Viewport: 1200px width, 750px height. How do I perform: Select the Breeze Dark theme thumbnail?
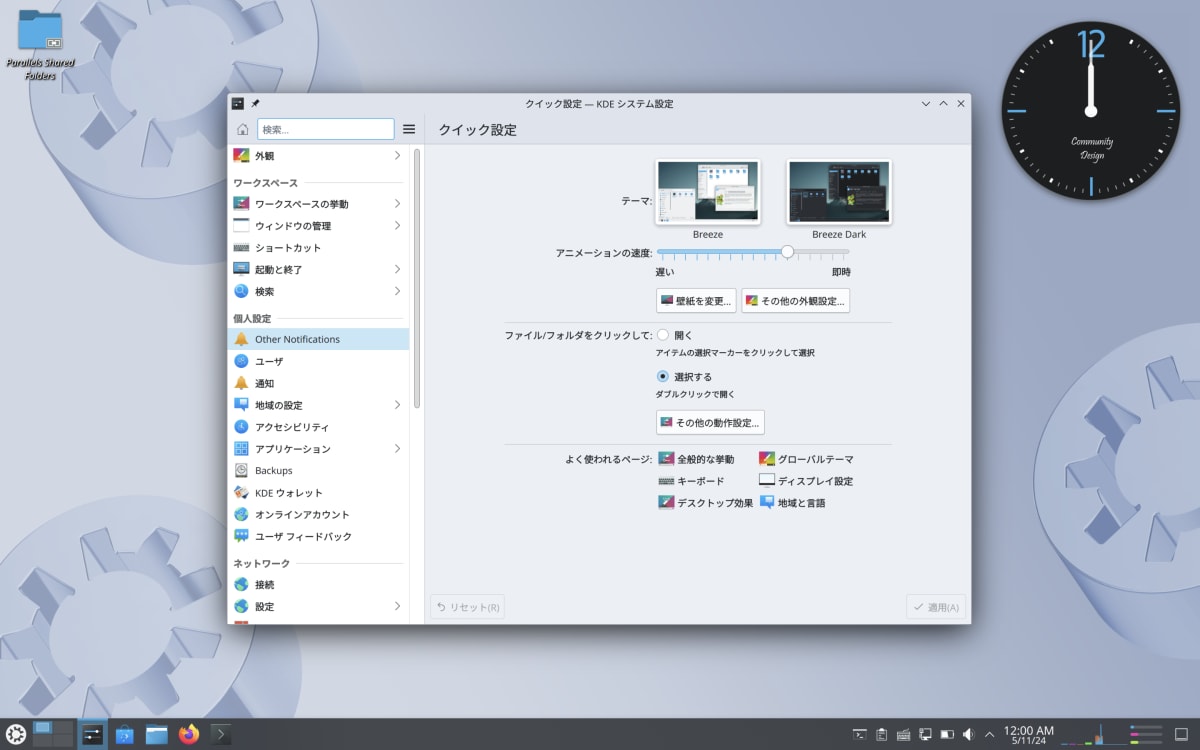click(839, 192)
